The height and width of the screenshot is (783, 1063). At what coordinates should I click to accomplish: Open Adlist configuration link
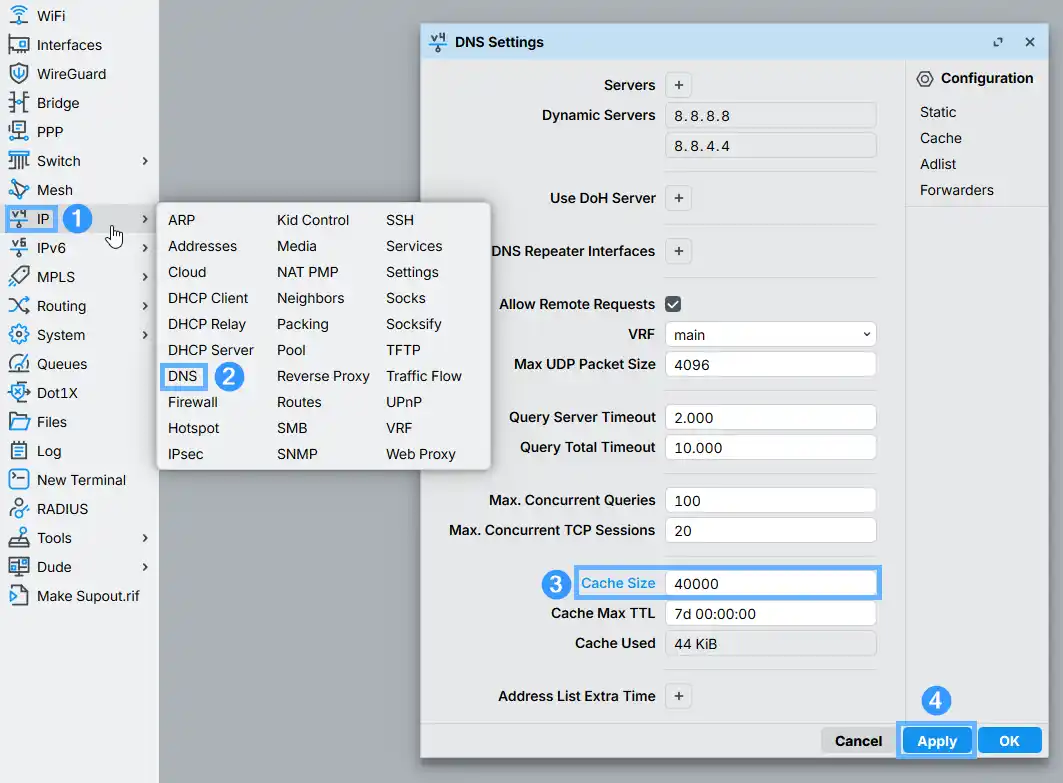938,164
